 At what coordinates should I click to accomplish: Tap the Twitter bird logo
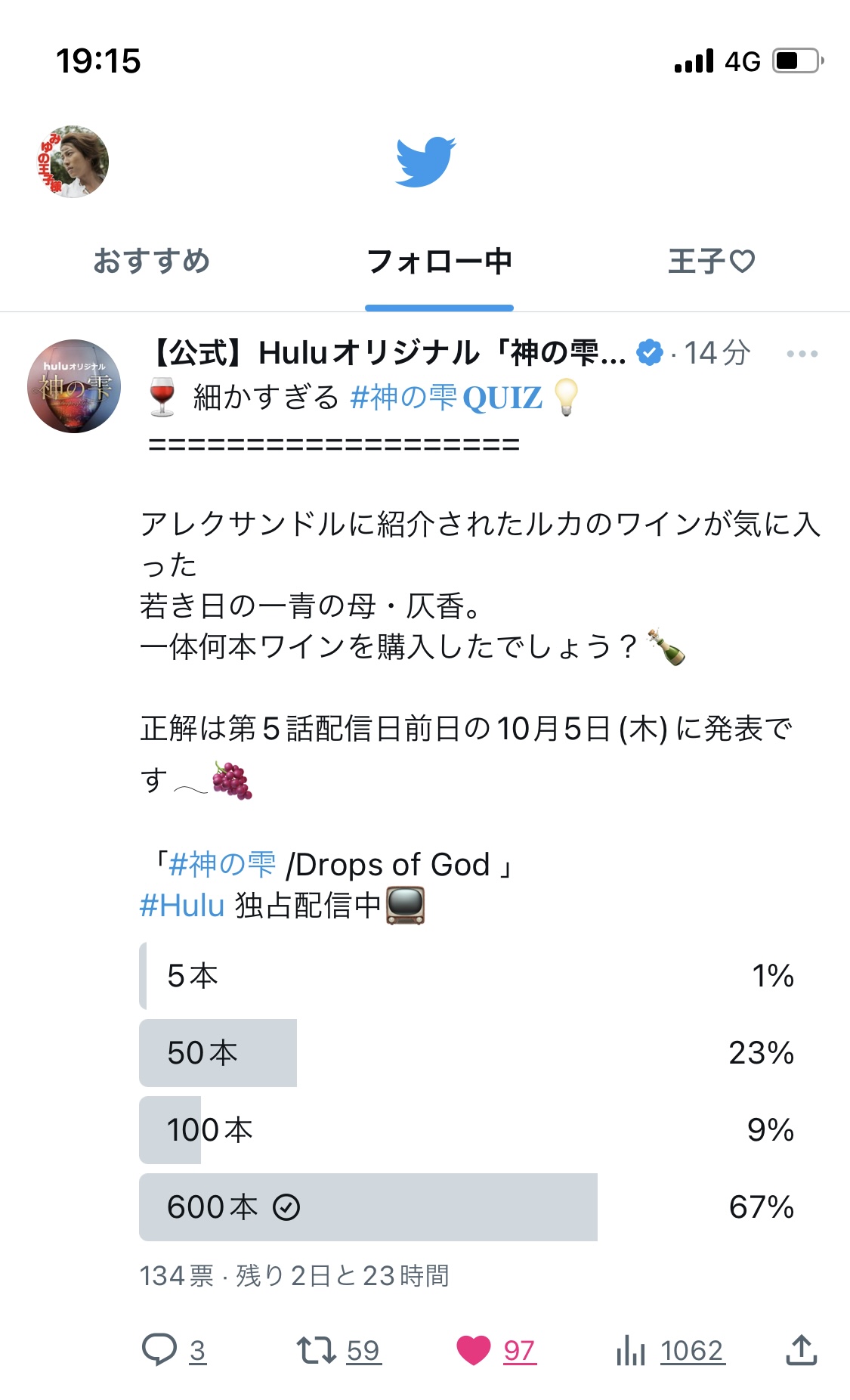click(x=425, y=162)
